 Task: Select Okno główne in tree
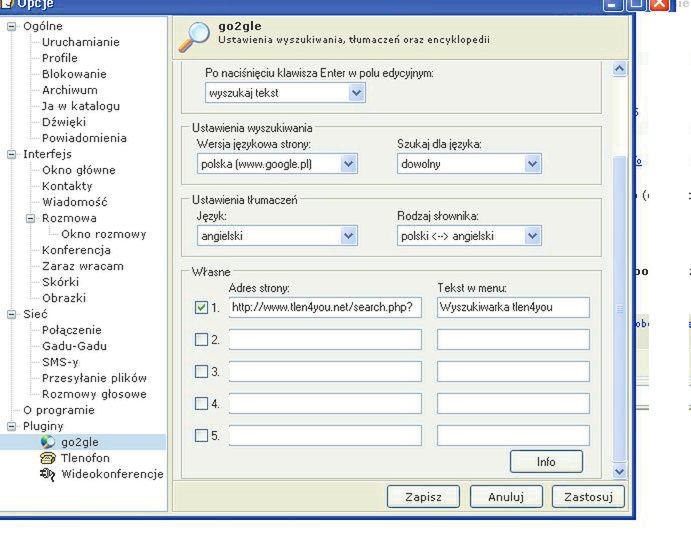[x=78, y=170]
